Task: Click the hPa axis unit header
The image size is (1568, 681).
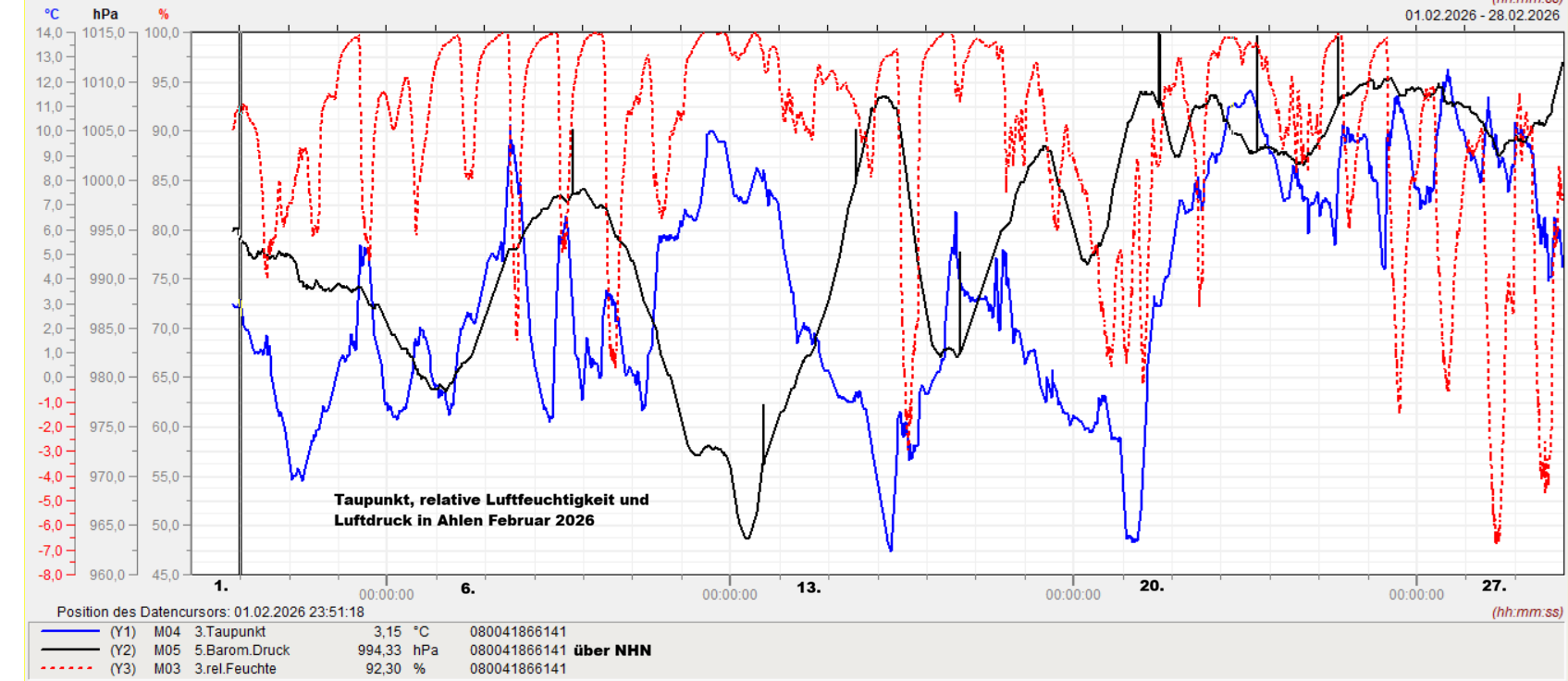Action: pos(105,14)
